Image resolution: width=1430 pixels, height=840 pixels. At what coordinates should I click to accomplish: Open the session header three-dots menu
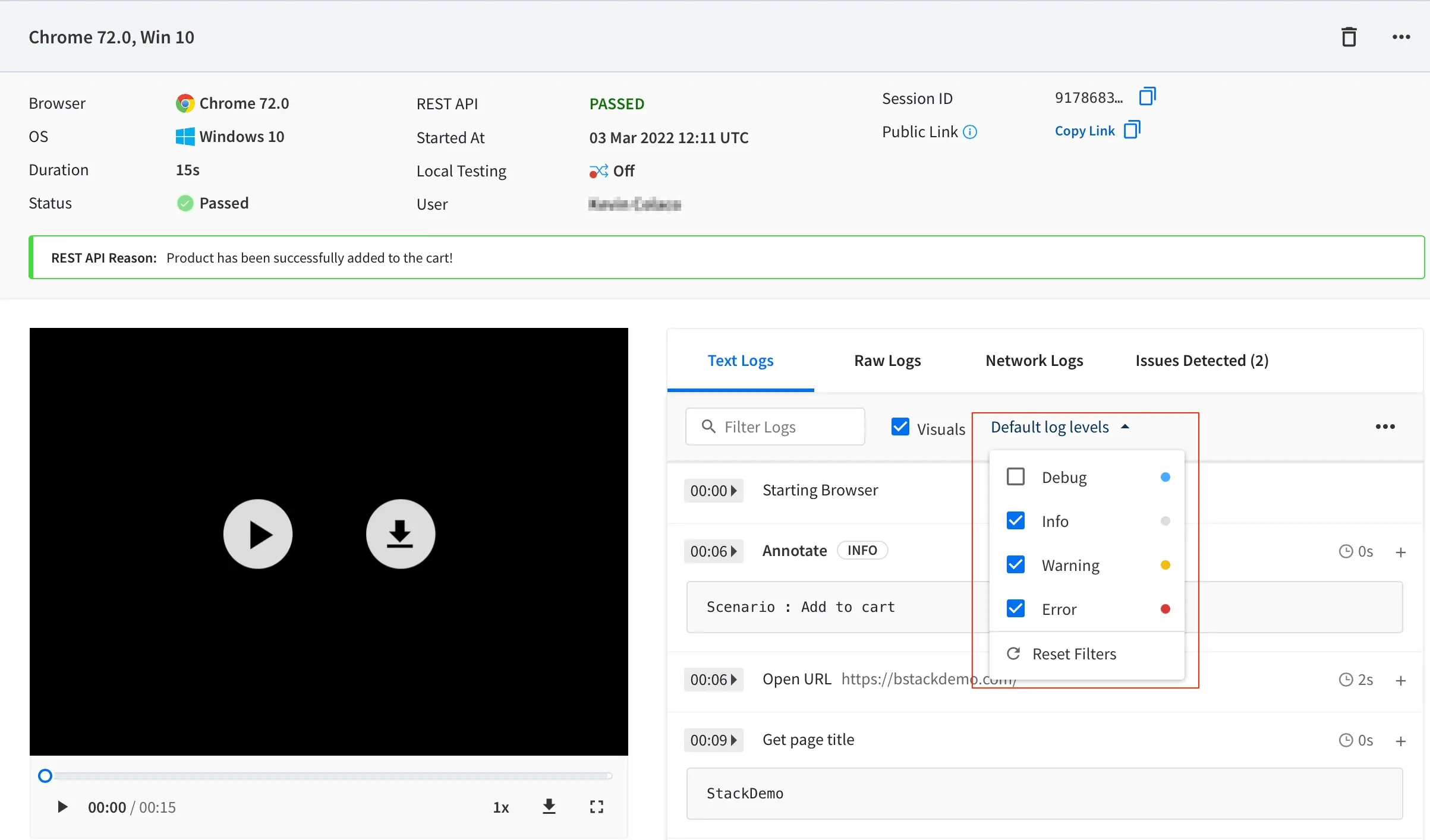coord(1401,37)
